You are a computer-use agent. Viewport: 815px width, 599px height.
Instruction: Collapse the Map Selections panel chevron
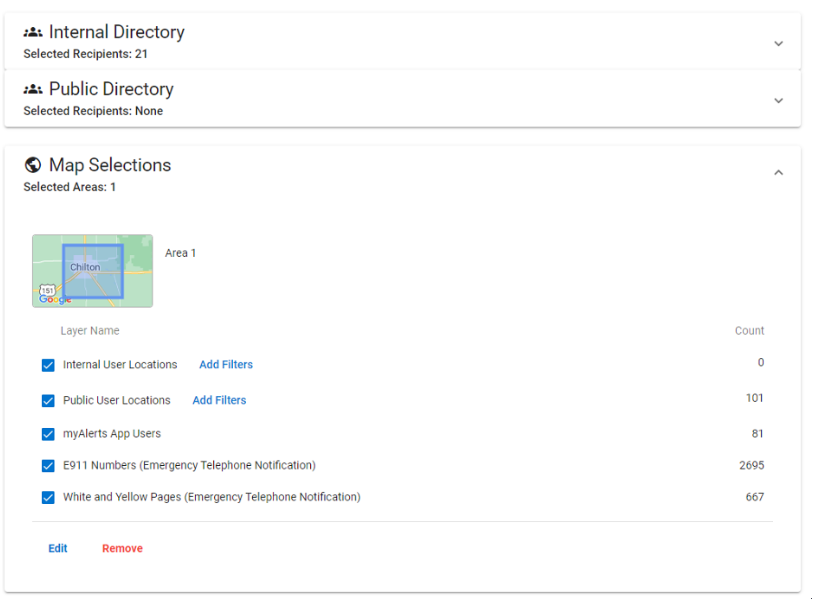pyautogui.click(x=778, y=172)
